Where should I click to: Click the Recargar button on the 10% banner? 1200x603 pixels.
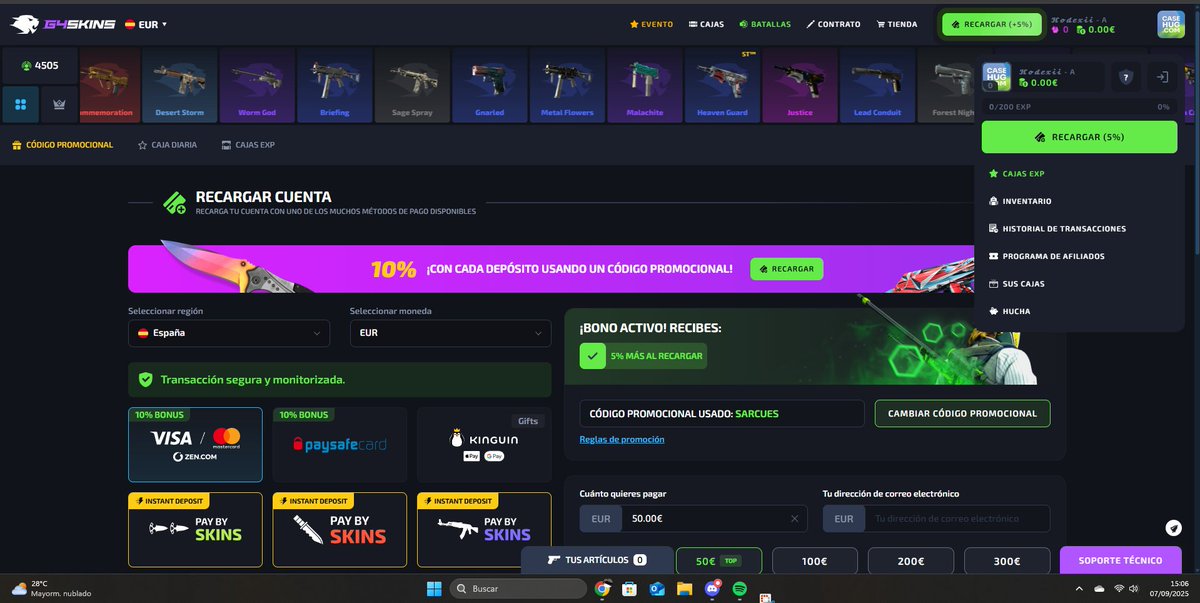pyautogui.click(x=787, y=269)
